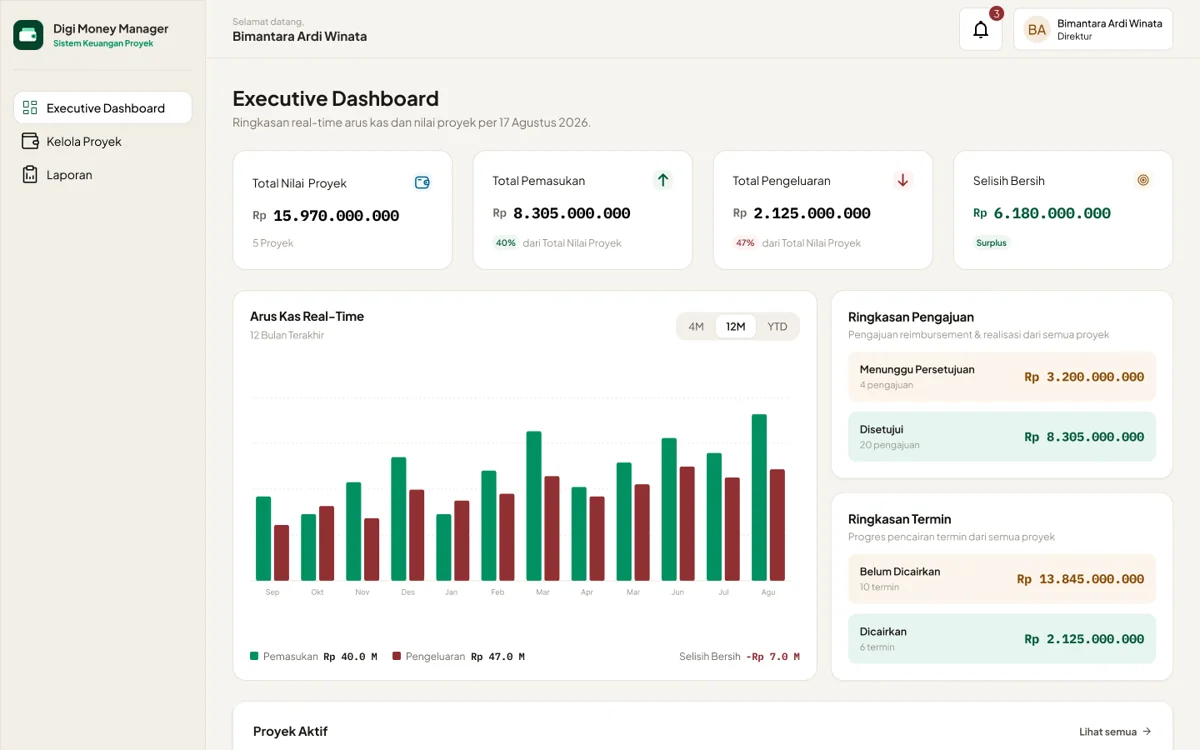The height and width of the screenshot is (750, 1200).
Task: Click the Feb month label on chart
Action: (x=497, y=592)
